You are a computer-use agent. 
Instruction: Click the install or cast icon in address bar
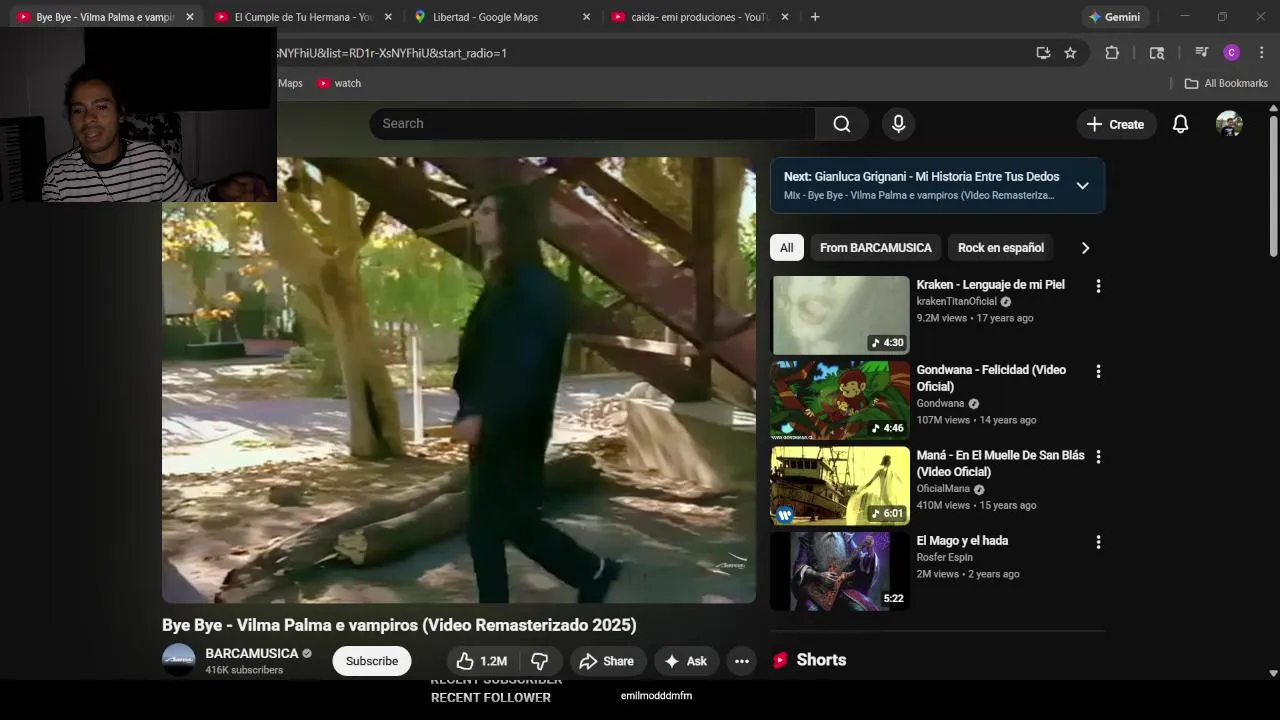[1043, 53]
